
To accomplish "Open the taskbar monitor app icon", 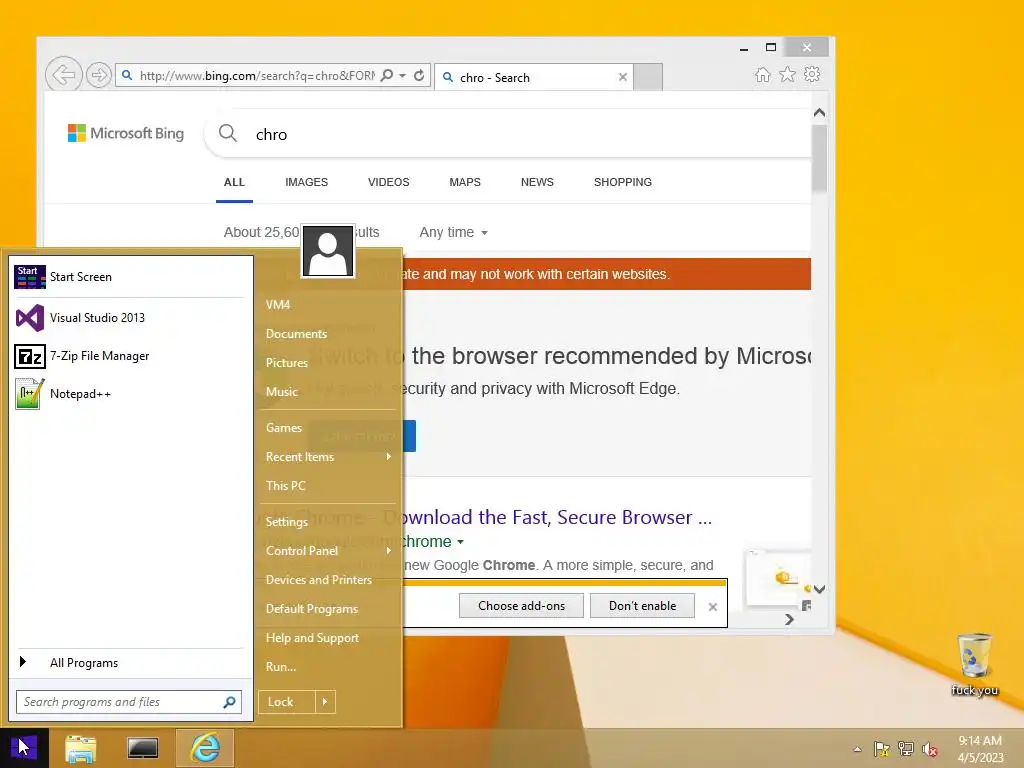I will coord(142,748).
